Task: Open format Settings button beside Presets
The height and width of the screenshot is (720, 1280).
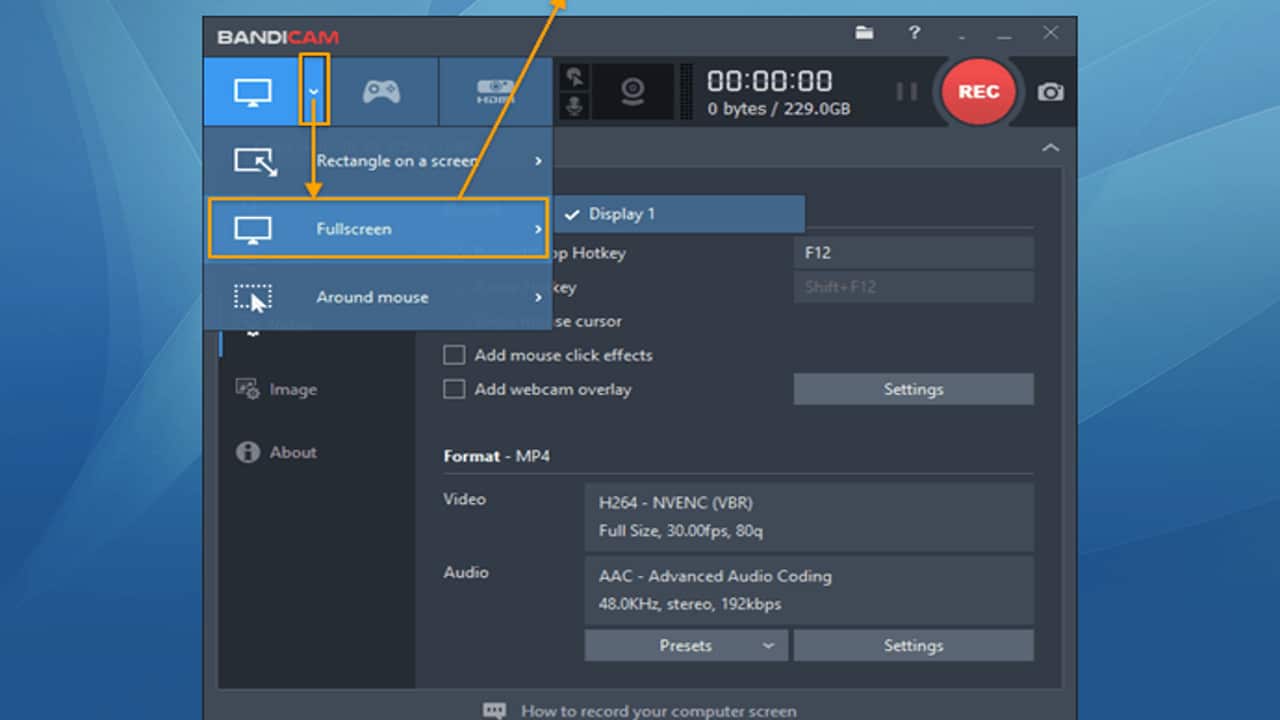Action: [913, 646]
